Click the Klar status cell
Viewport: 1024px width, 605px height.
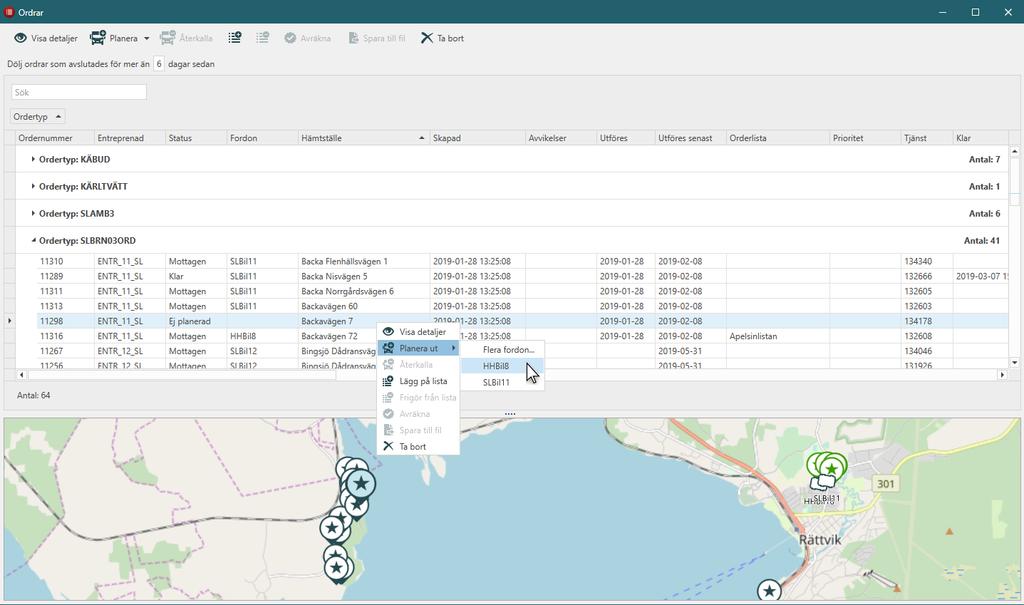(196, 276)
